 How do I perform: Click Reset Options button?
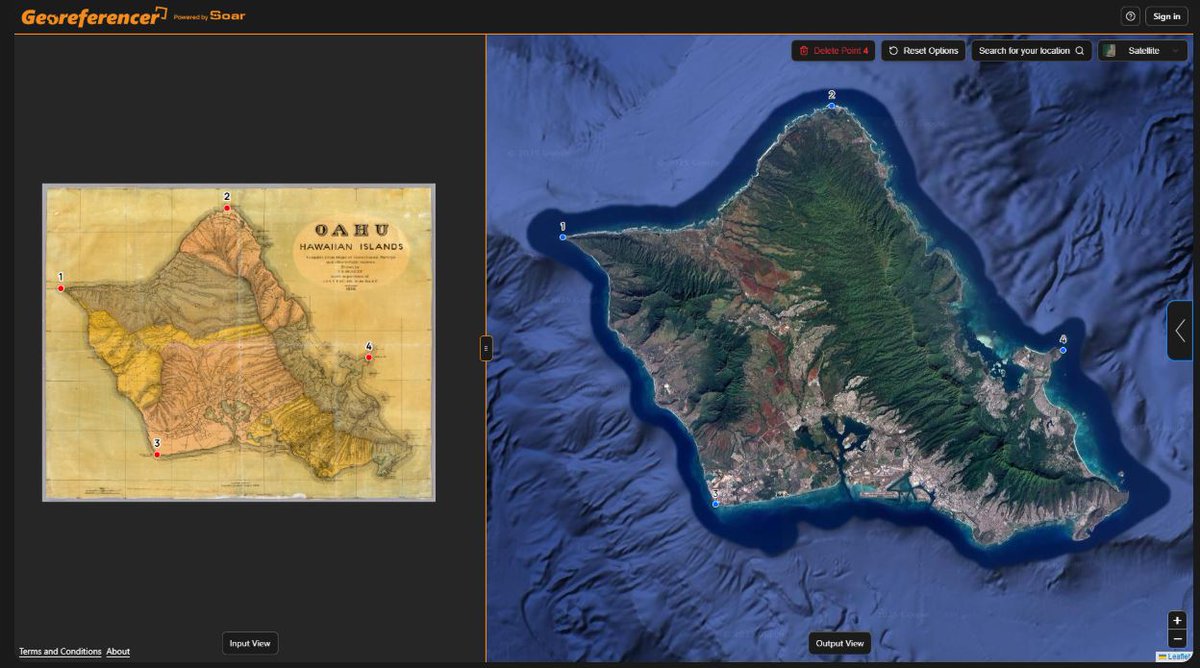point(923,50)
